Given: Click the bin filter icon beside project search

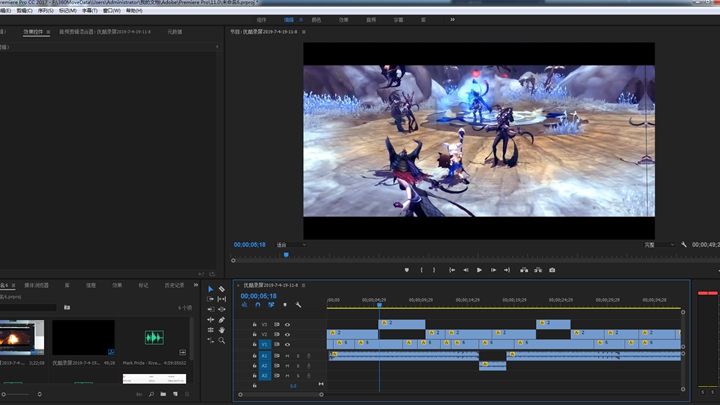Looking at the screenshot, I should coord(67,308).
